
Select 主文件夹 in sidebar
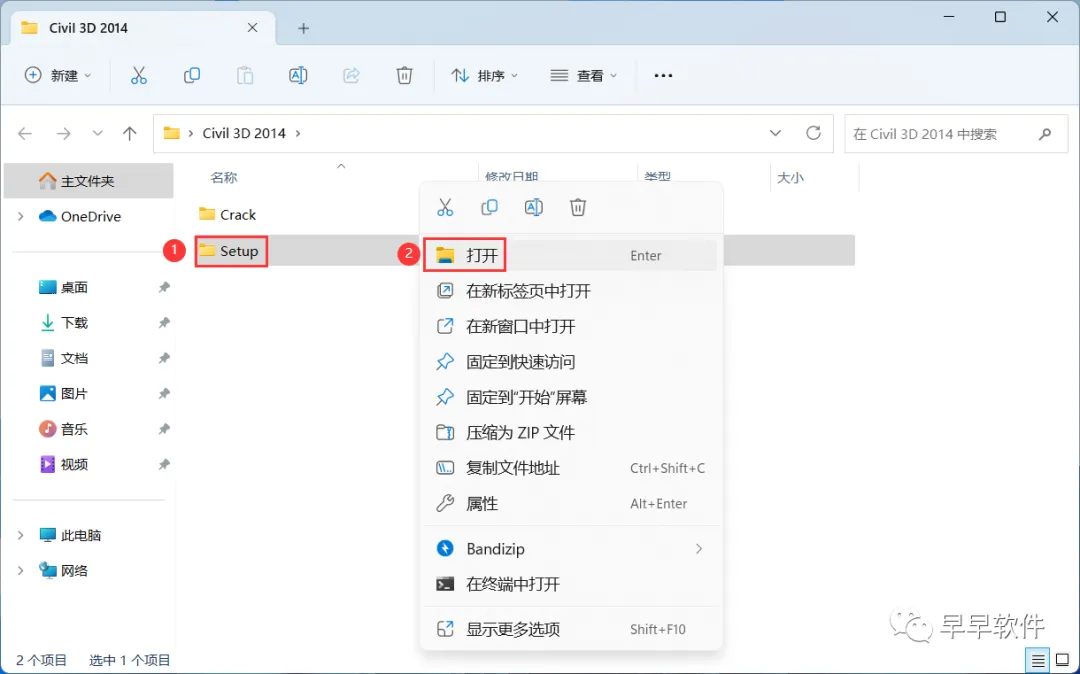pos(89,181)
